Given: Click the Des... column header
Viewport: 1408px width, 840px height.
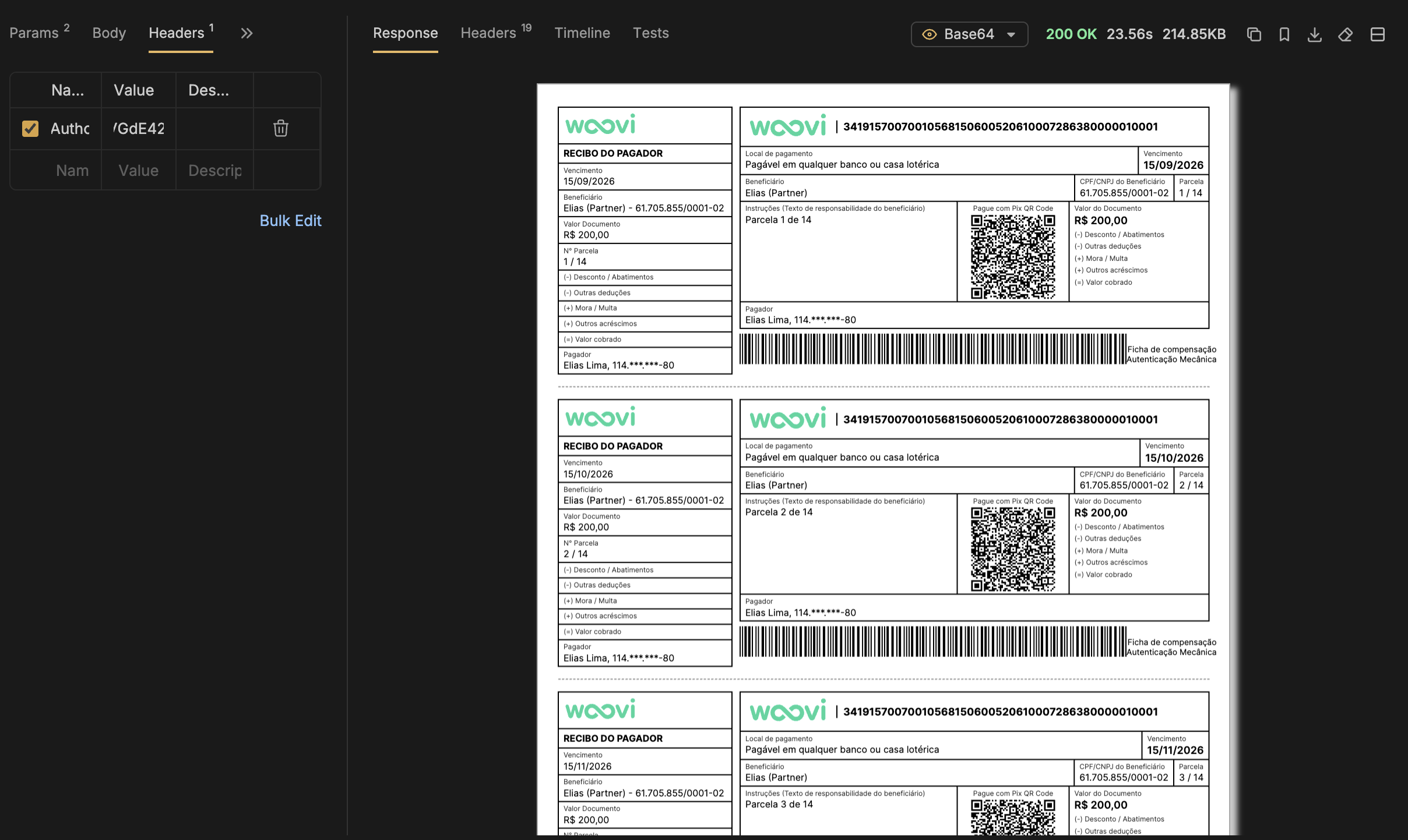Looking at the screenshot, I should point(209,90).
